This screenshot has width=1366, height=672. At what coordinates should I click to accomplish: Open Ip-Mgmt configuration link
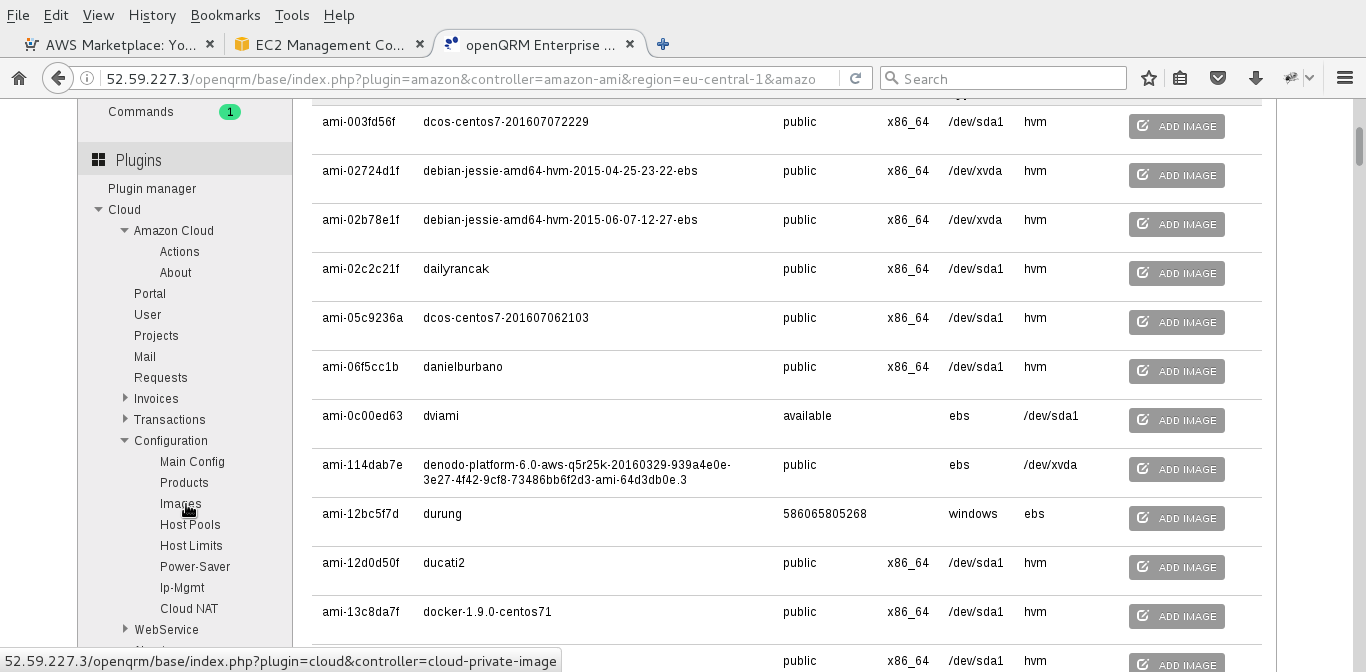click(x=182, y=588)
